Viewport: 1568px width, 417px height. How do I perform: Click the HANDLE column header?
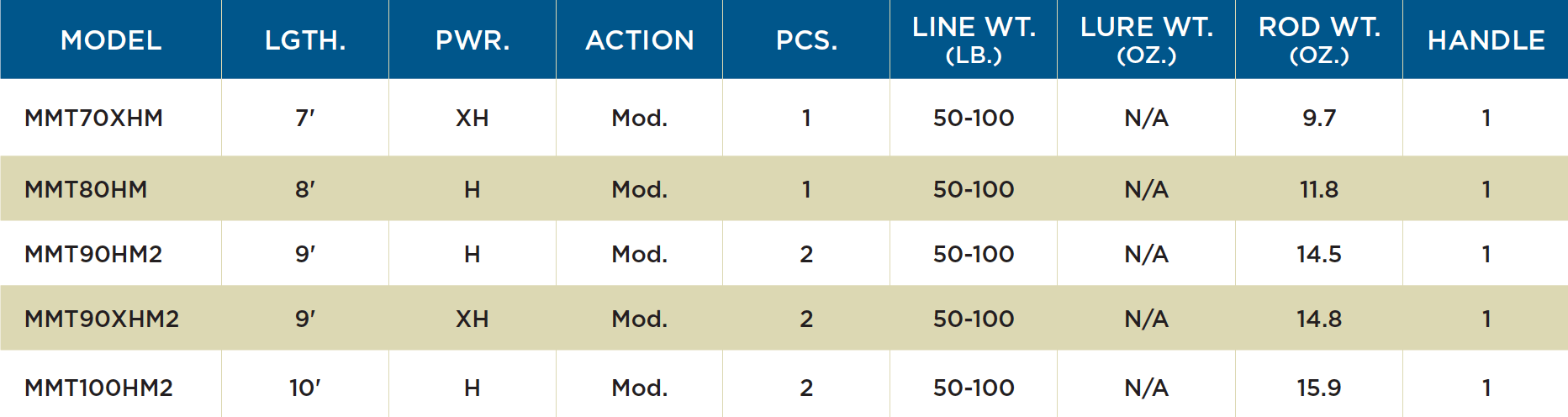(x=1486, y=40)
